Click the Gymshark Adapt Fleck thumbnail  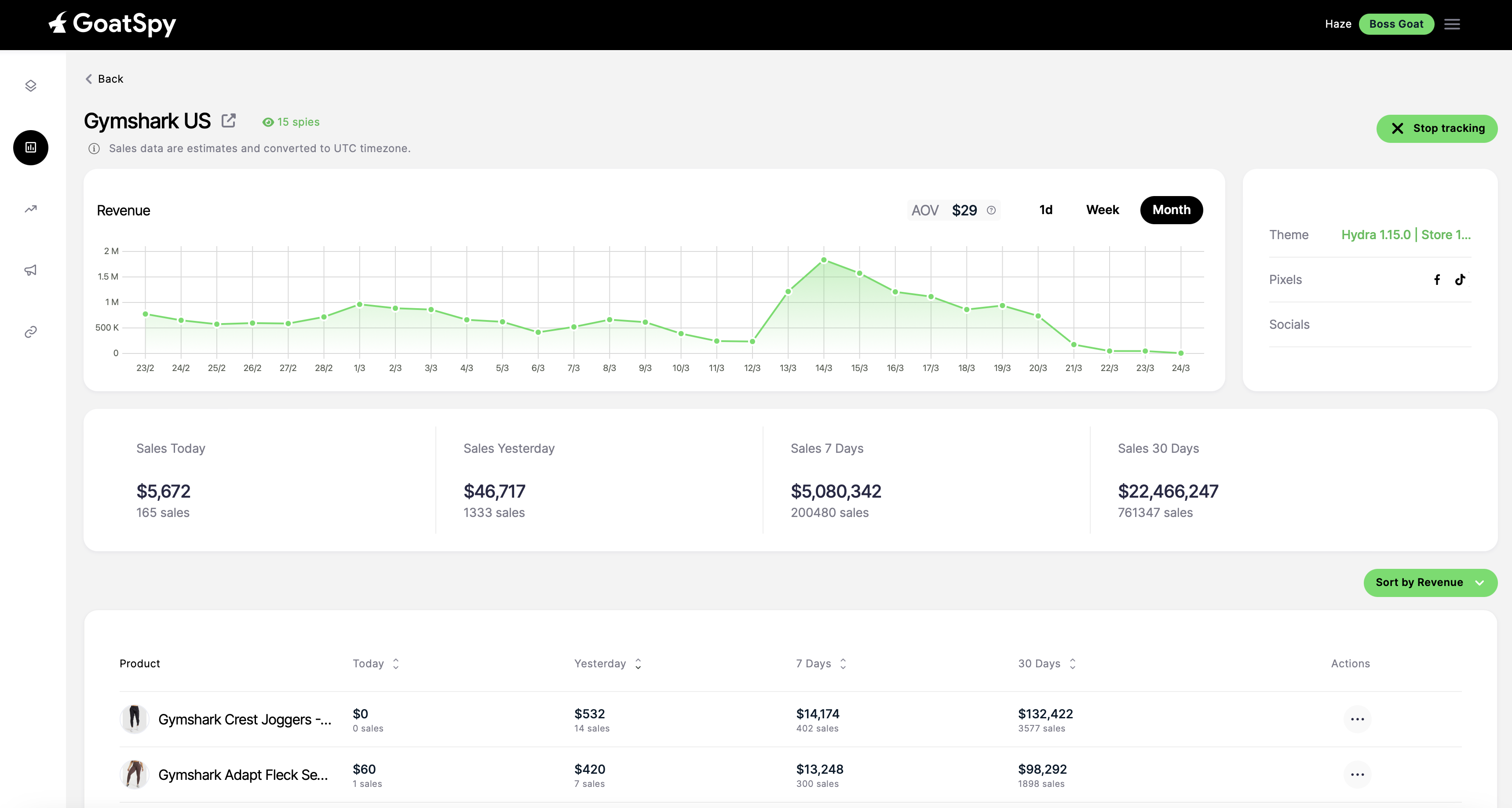135,774
